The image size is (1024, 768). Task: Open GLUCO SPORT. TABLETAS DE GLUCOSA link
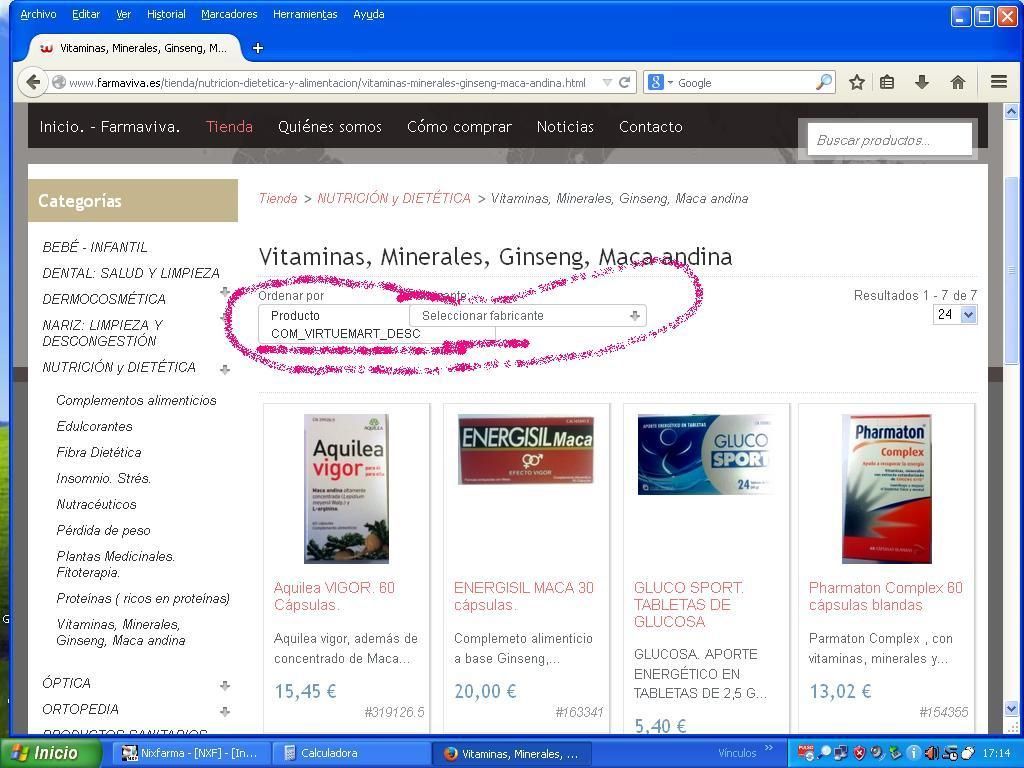click(688, 605)
